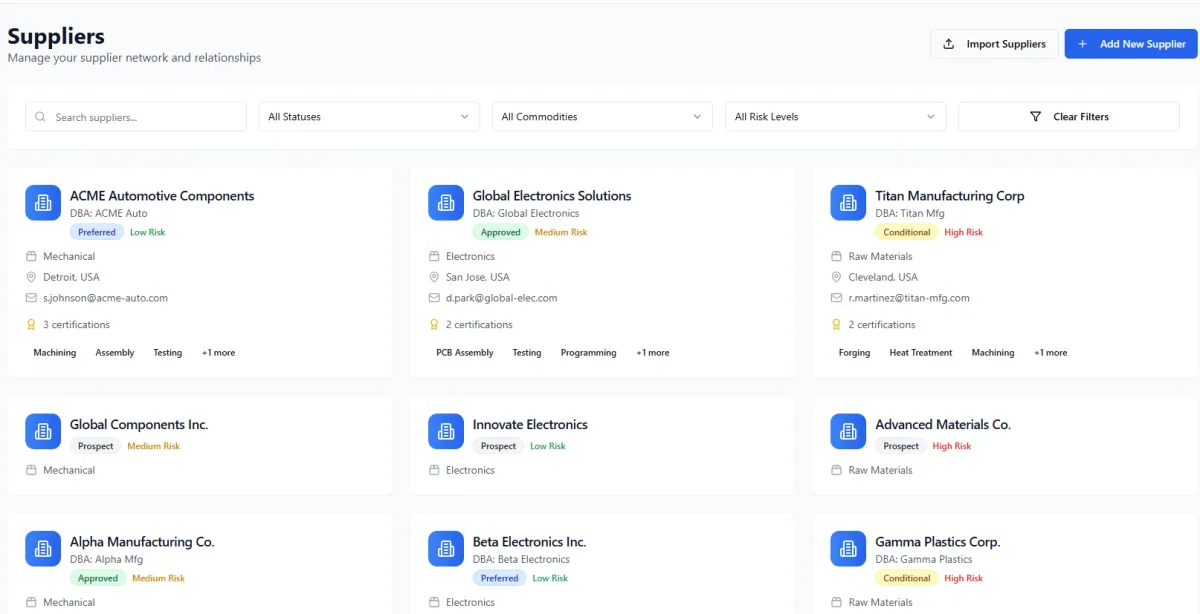The image size is (1200, 614).
Task: Click the s.johnson@acme-auto.com email text
Action: pos(105,298)
